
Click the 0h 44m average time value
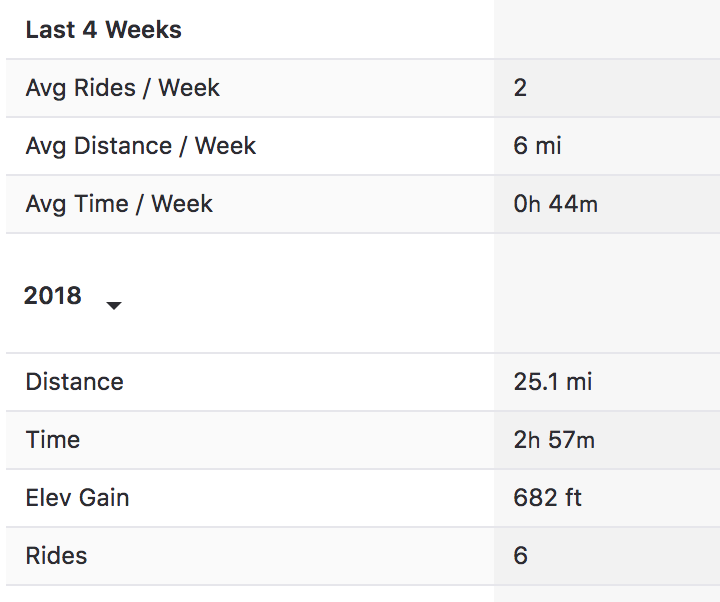coord(555,204)
